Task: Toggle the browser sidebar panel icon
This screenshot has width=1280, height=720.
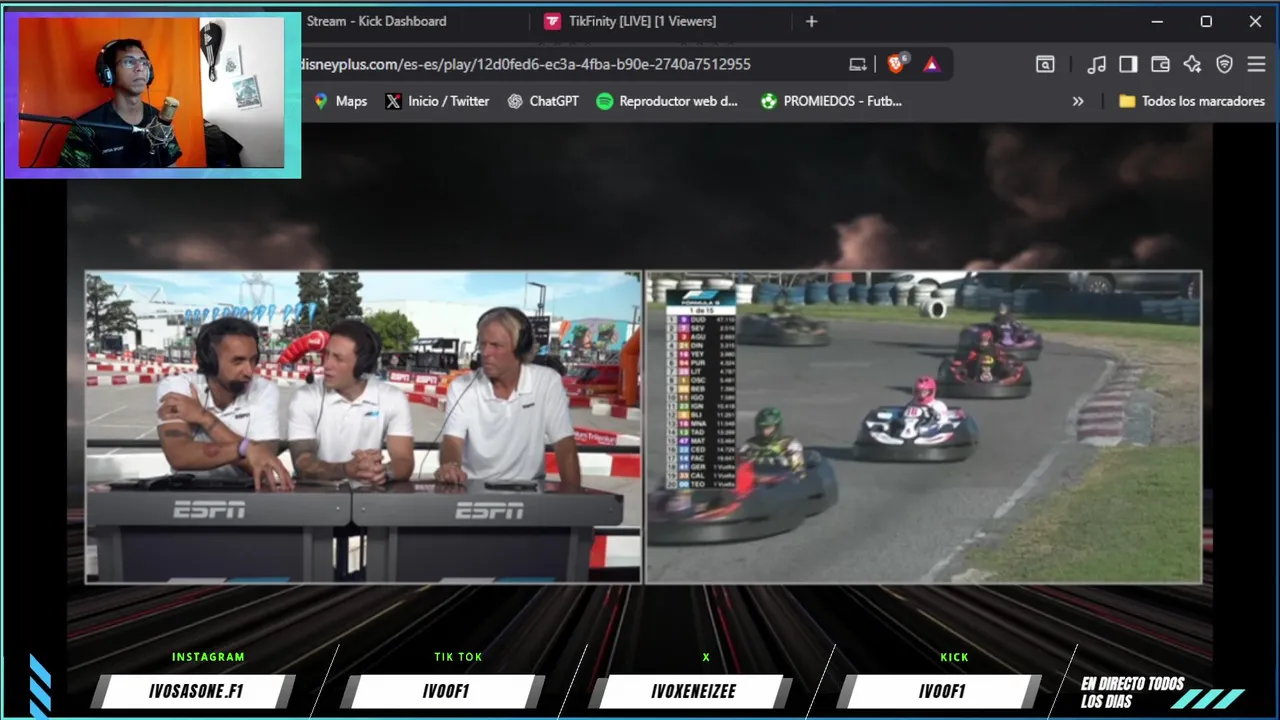Action: point(1128,64)
